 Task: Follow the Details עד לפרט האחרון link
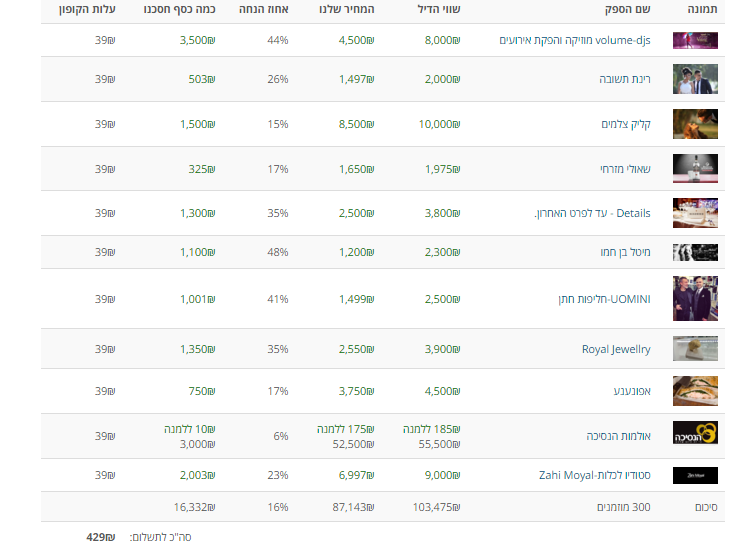pyautogui.click(x=592, y=213)
